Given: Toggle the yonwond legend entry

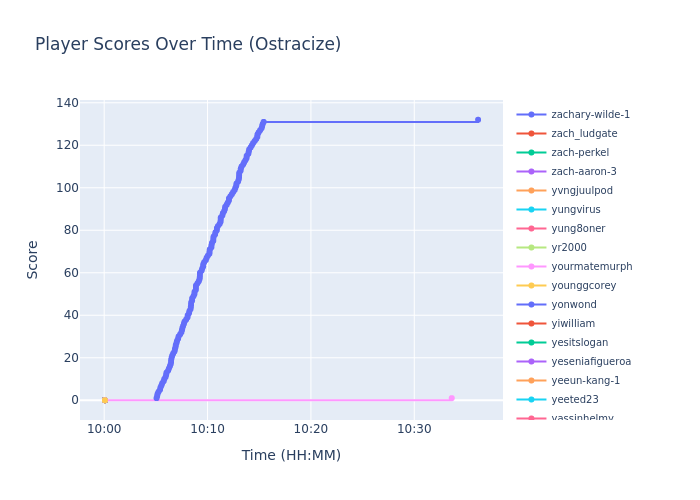Looking at the screenshot, I should tap(573, 305).
